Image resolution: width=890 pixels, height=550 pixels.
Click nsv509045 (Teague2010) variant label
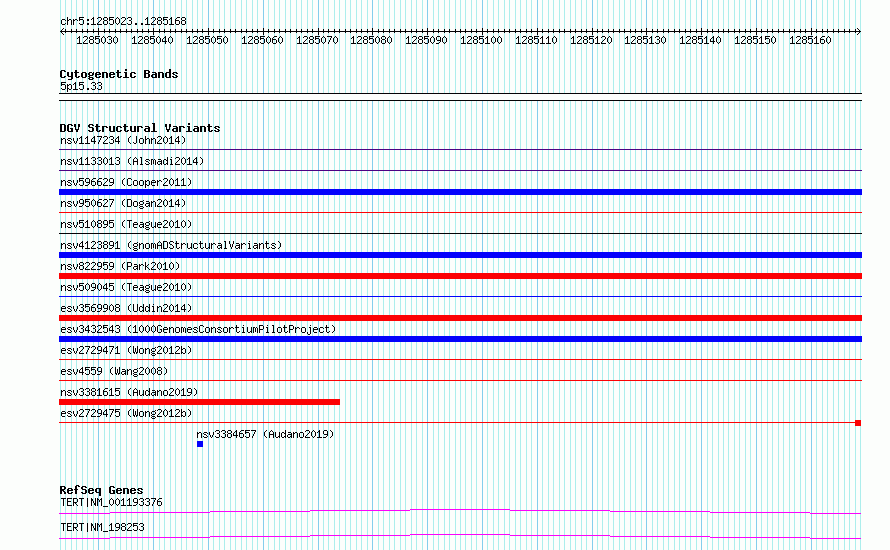(126, 287)
